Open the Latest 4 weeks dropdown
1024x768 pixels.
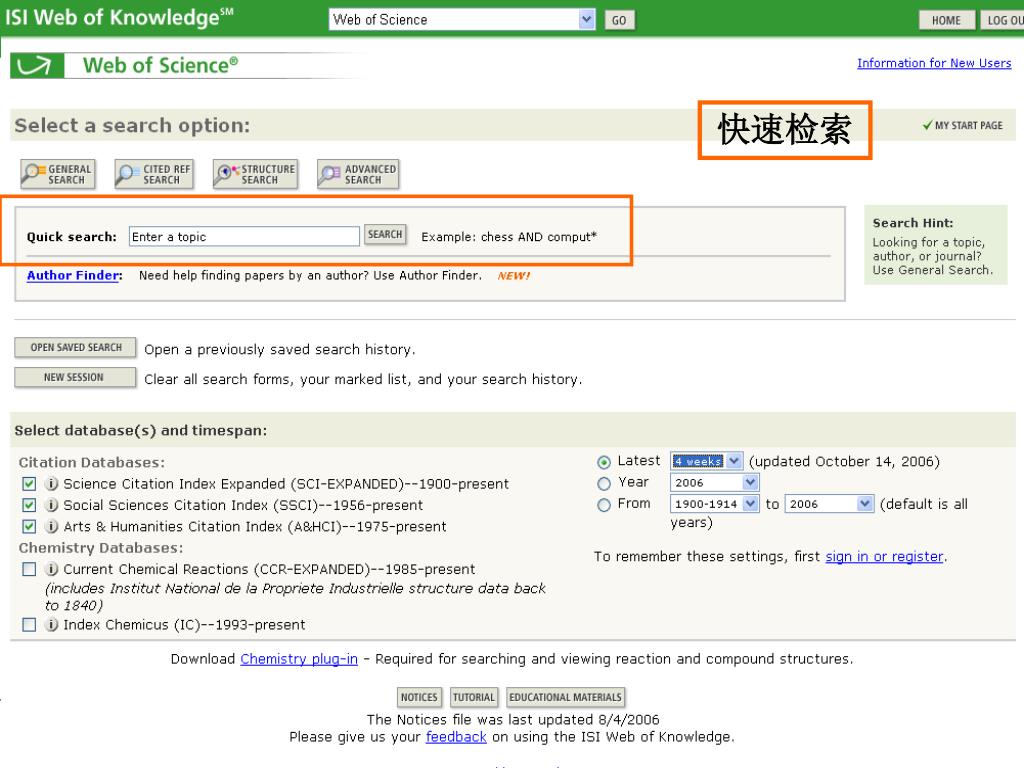click(x=707, y=461)
